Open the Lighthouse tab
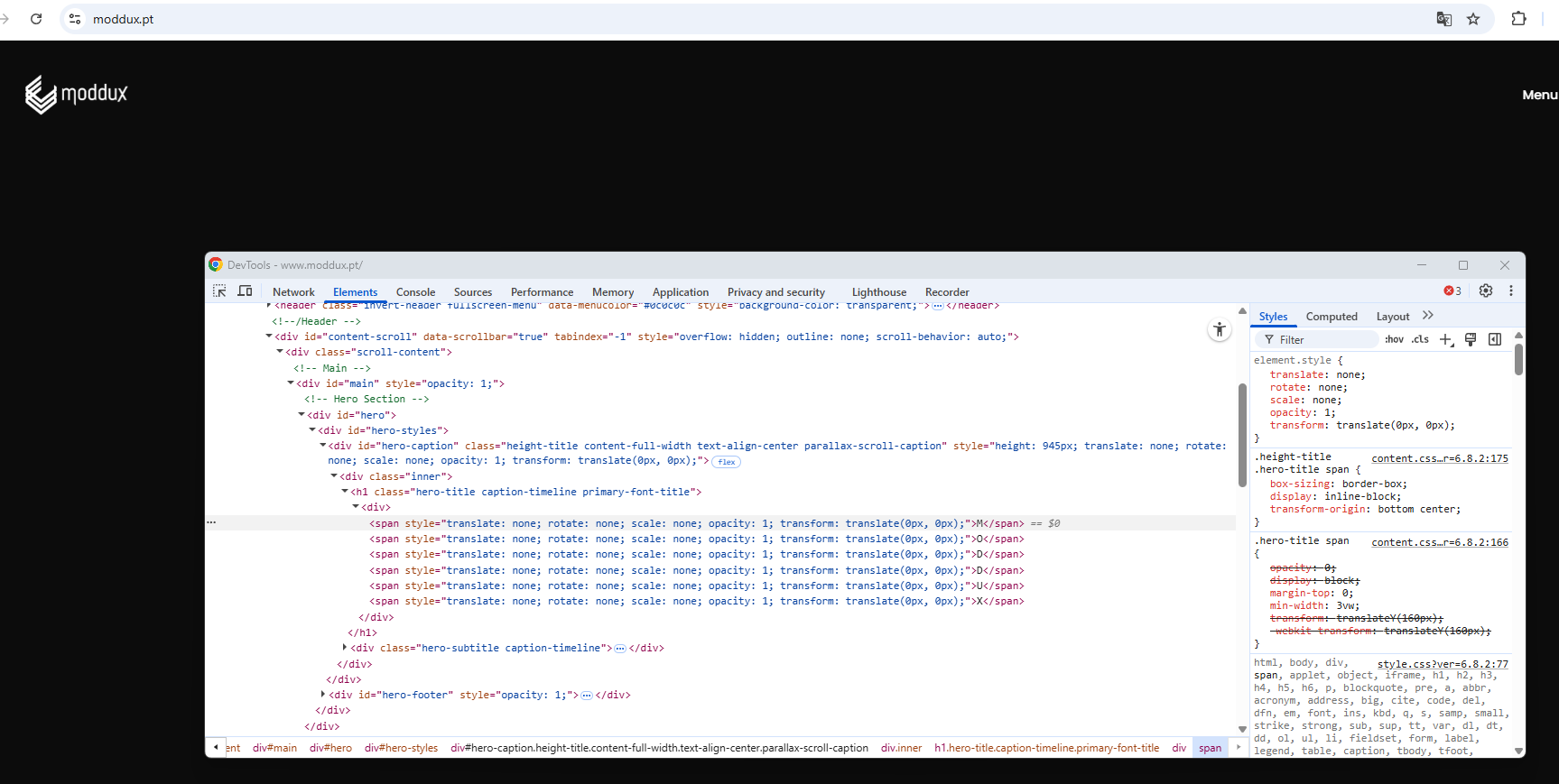1559x784 pixels. (879, 291)
